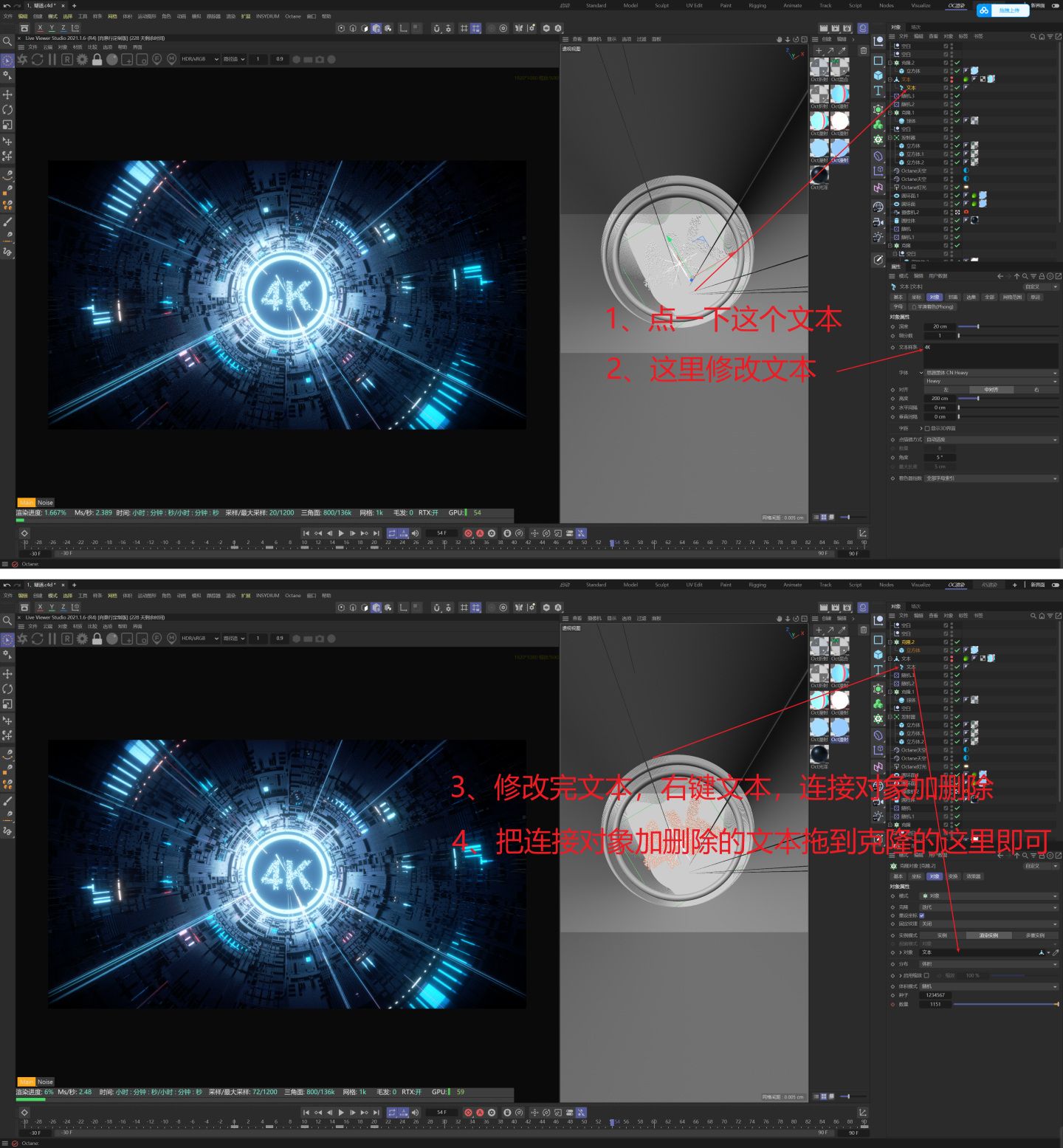Toggle 发射器 enable checkmark in upper object manager
The width and height of the screenshot is (1063, 1148).
957,137
